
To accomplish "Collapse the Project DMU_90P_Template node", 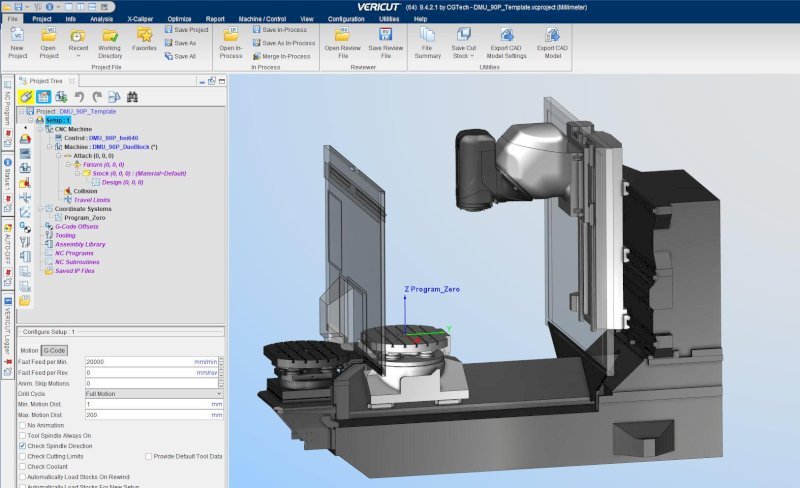I will 21,111.
